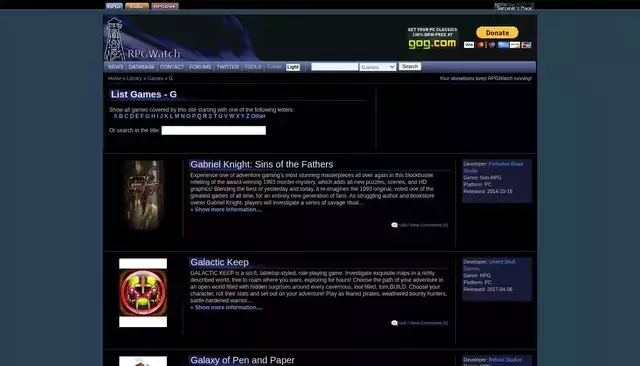Go to Games in the breadcrumb
Viewport: 640px width, 366px height.
pyautogui.click(x=155, y=78)
